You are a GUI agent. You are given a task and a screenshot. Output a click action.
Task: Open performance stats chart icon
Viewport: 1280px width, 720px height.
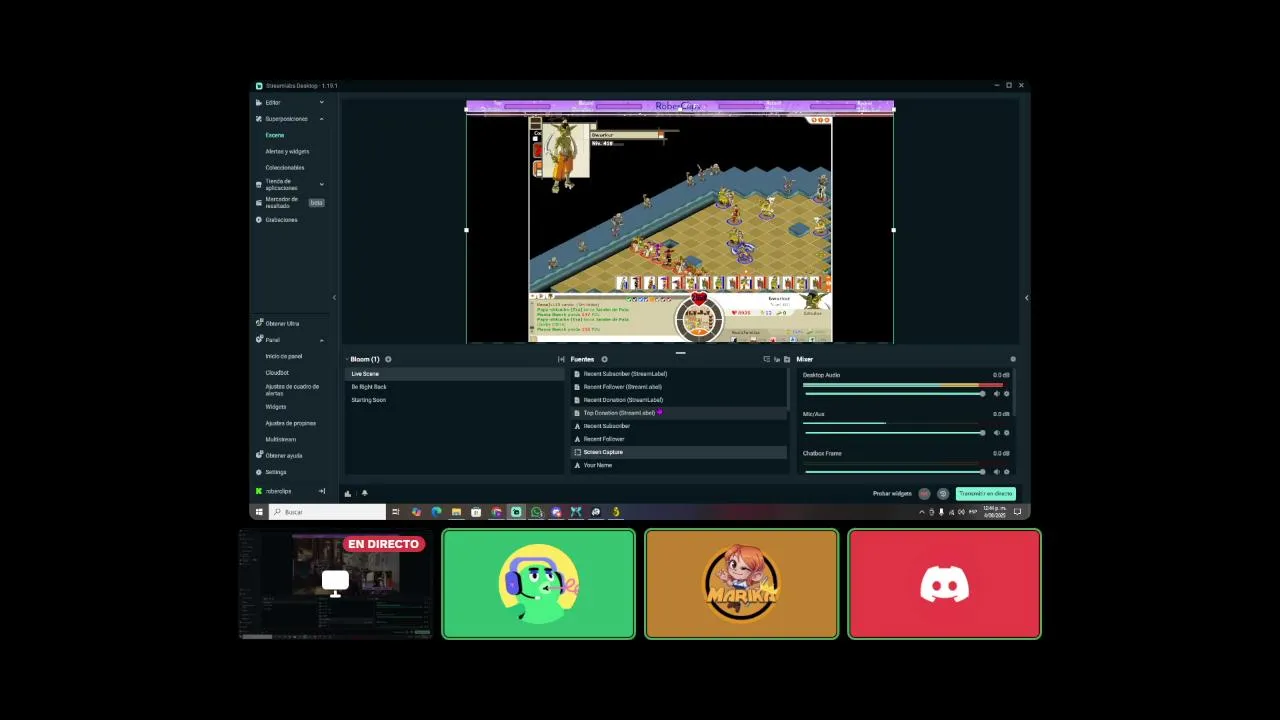[348, 493]
